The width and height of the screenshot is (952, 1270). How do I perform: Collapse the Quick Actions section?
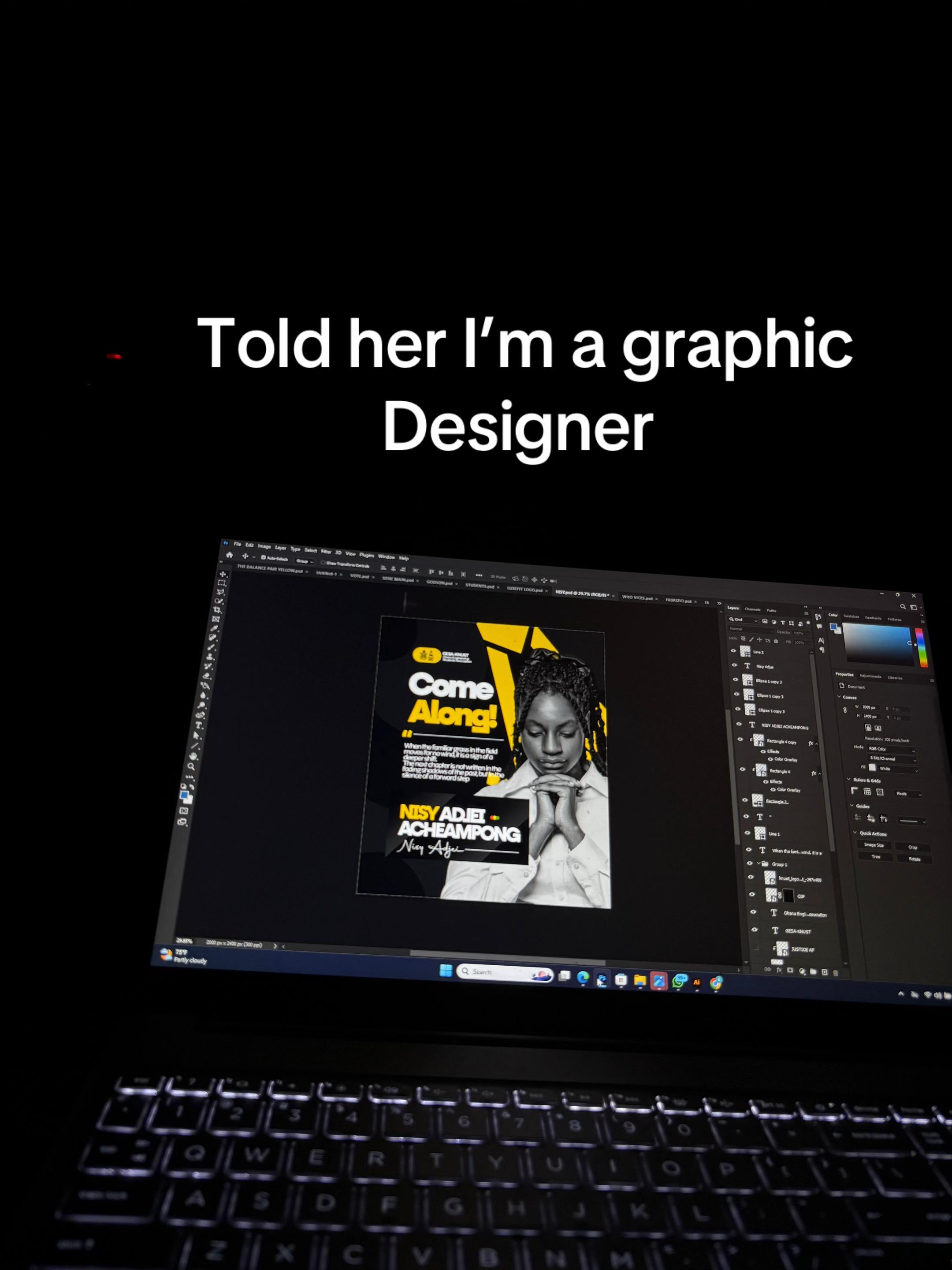click(855, 833)
